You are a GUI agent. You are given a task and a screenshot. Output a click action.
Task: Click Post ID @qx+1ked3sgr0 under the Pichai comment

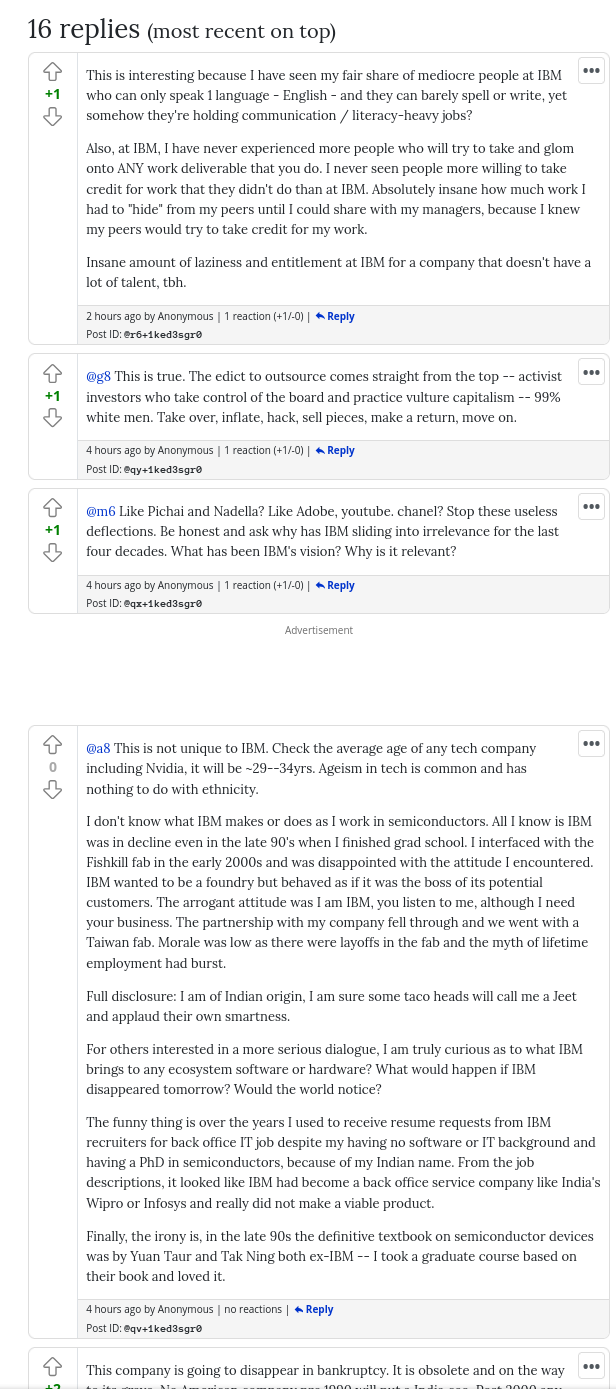click(162, 603)
